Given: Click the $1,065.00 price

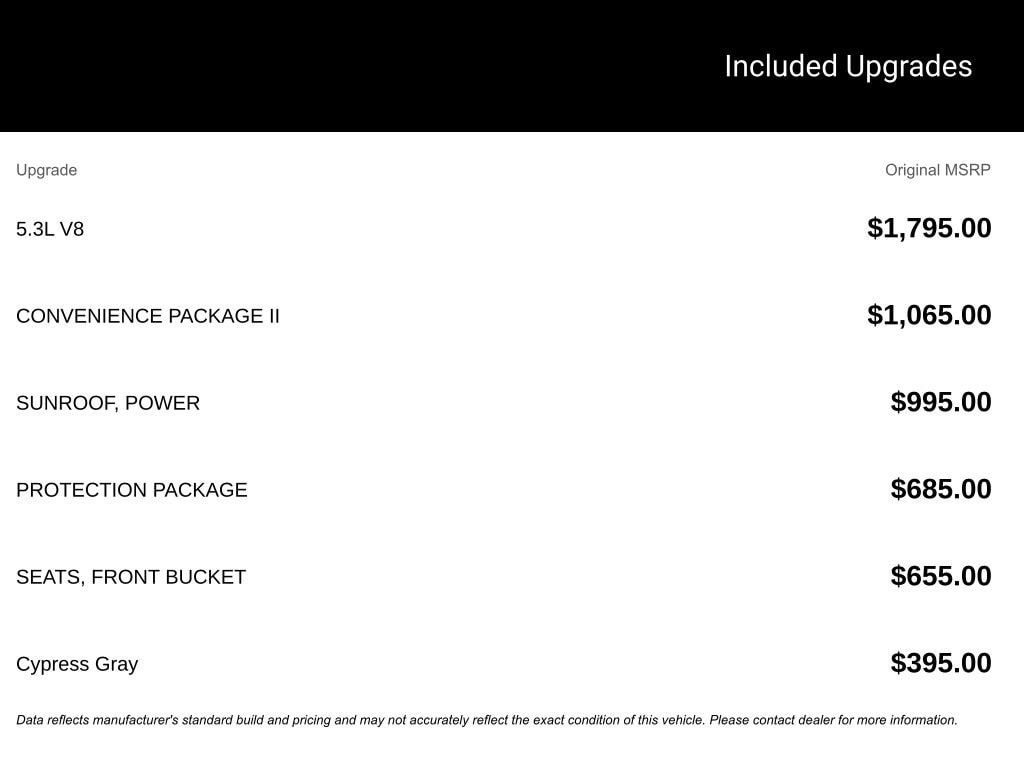Looking at the screenshot, I should point(929,315).
